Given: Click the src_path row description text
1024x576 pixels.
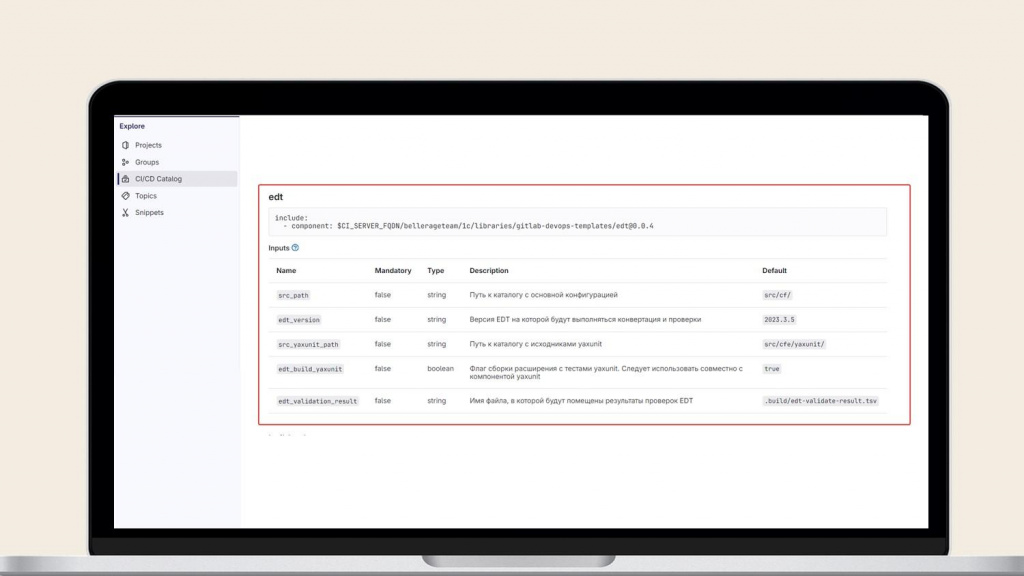Looking at the screenshot, I should click(543, 295).
